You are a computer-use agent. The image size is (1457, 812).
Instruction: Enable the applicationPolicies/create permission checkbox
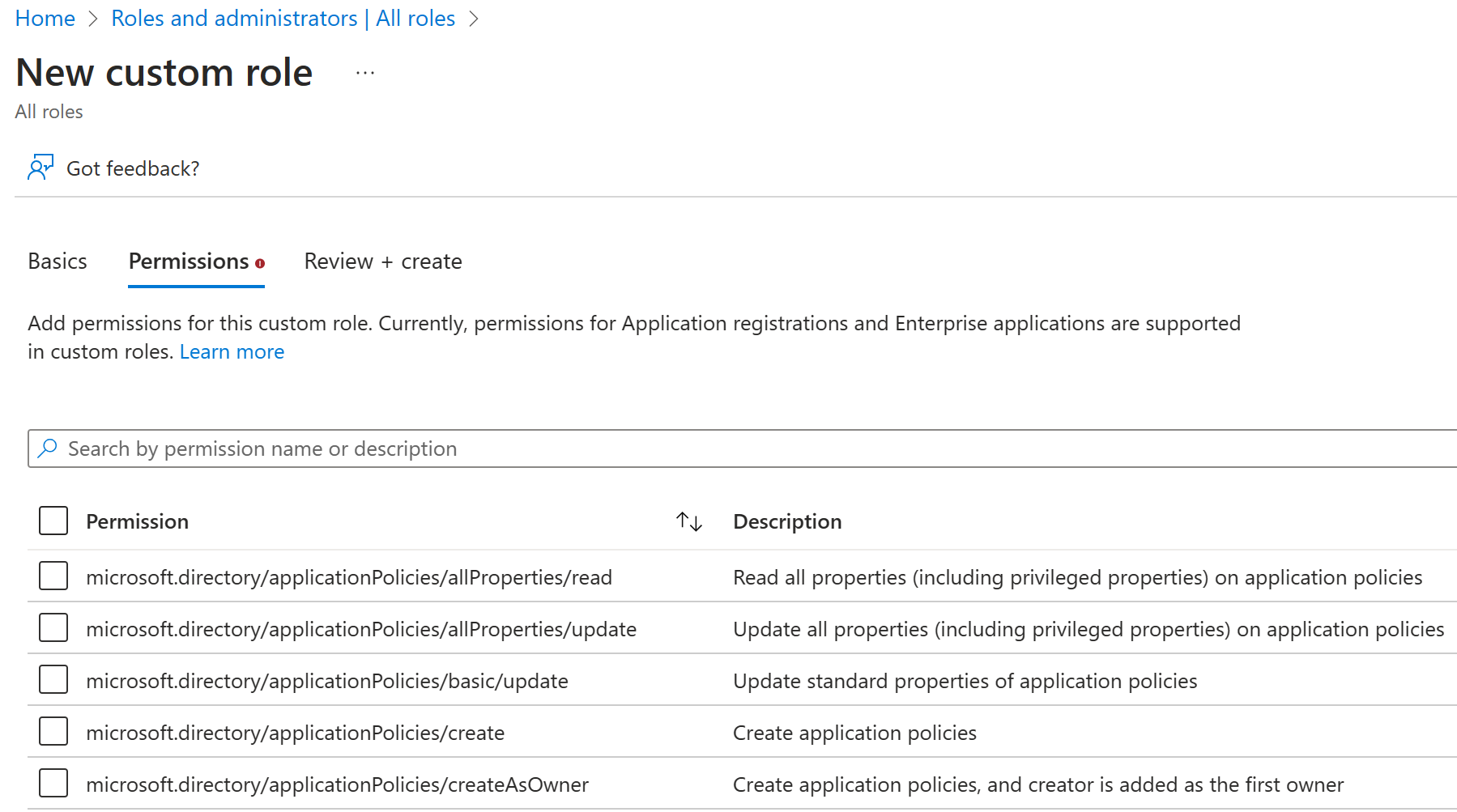point(53,732)
